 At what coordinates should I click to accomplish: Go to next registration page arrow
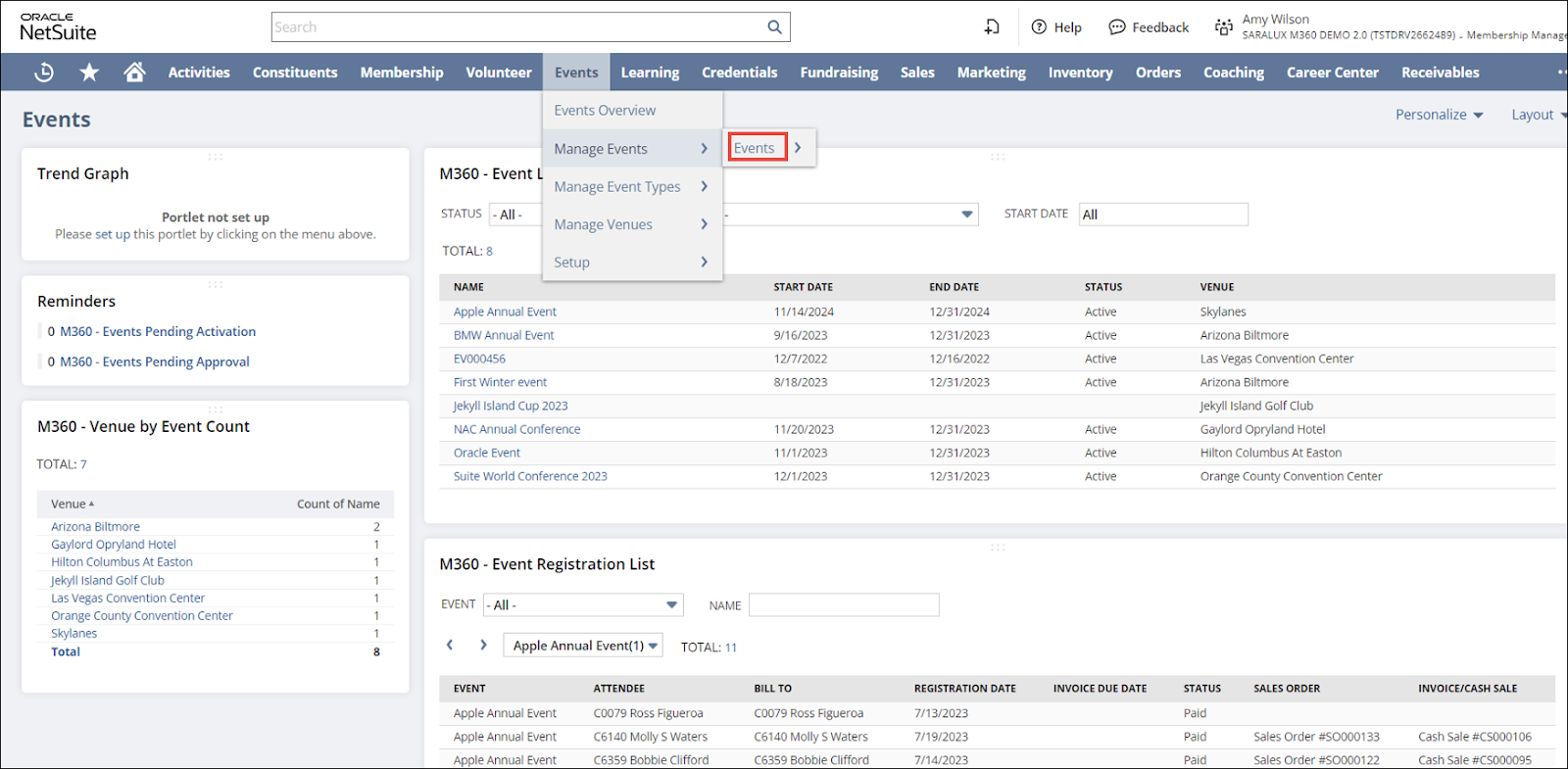pyautogui.click(x=483, y=645)
